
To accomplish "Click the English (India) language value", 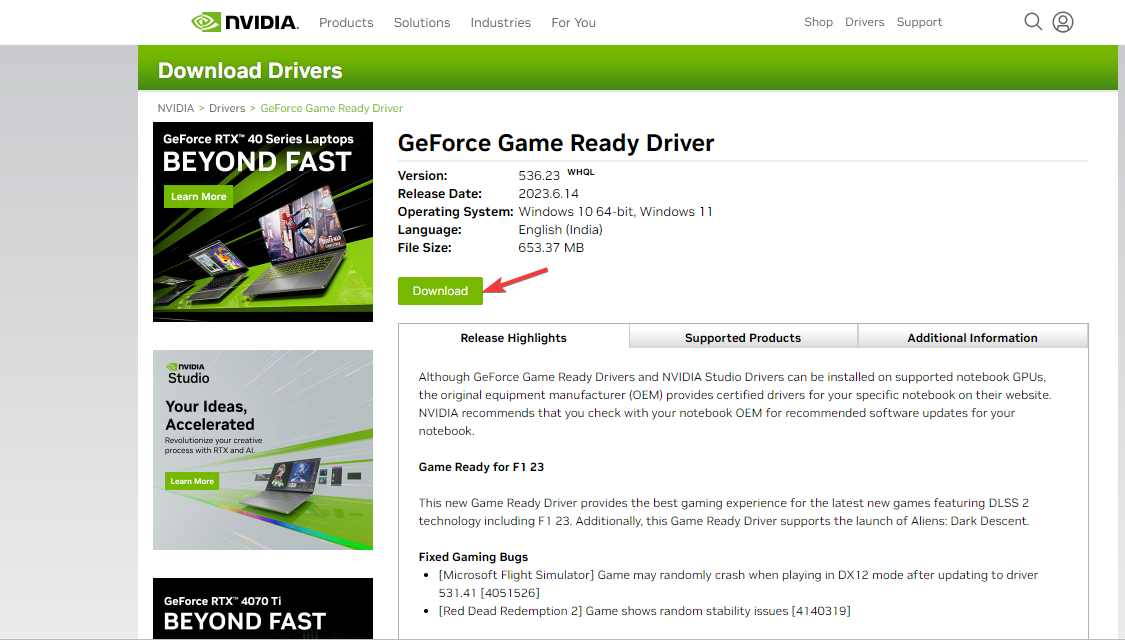I will tap(560, 230).
